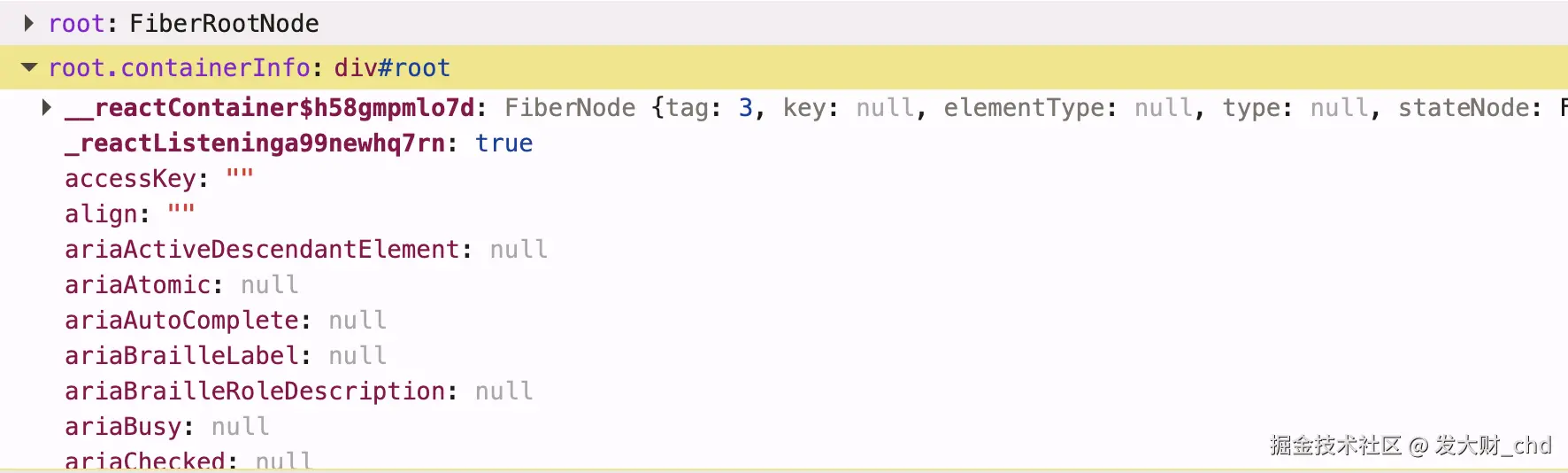This screenshot has height=473, width=1568.
Task: Click the null value of ariaBrailleRoleDescription
Action: [x=503, y=392]
